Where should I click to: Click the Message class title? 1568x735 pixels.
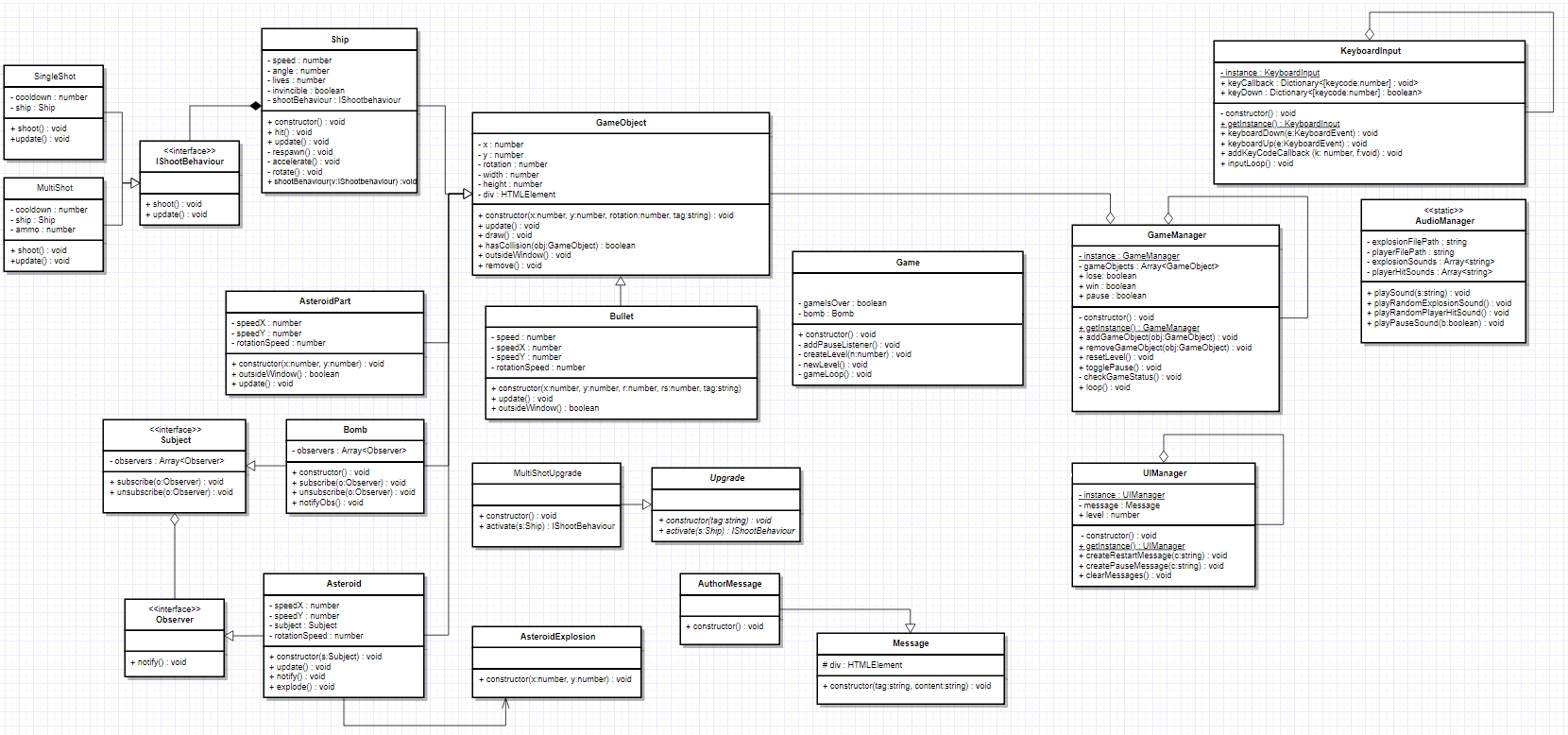tap(911, 643)
